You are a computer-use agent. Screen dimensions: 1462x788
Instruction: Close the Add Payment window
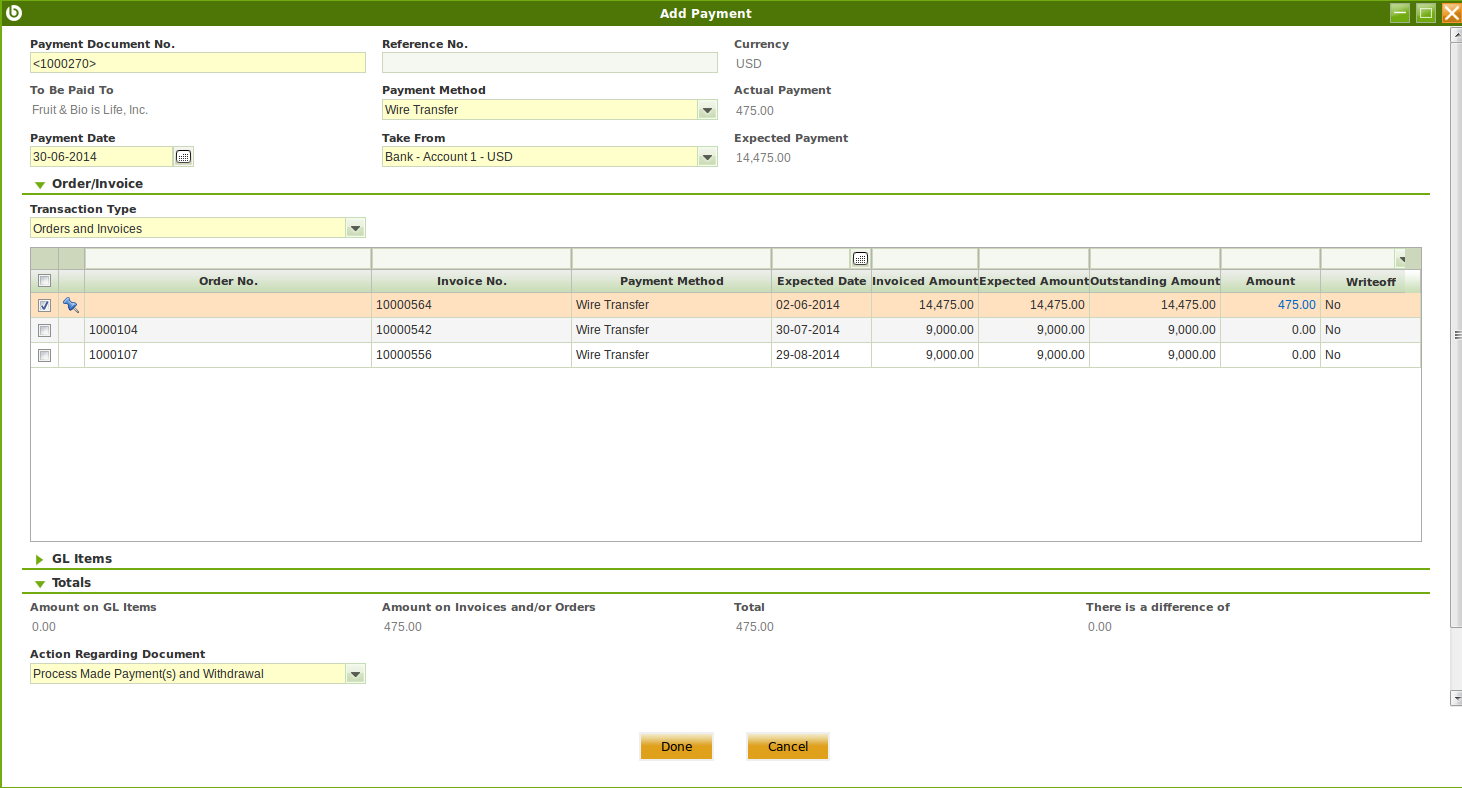pos(1450,13)
